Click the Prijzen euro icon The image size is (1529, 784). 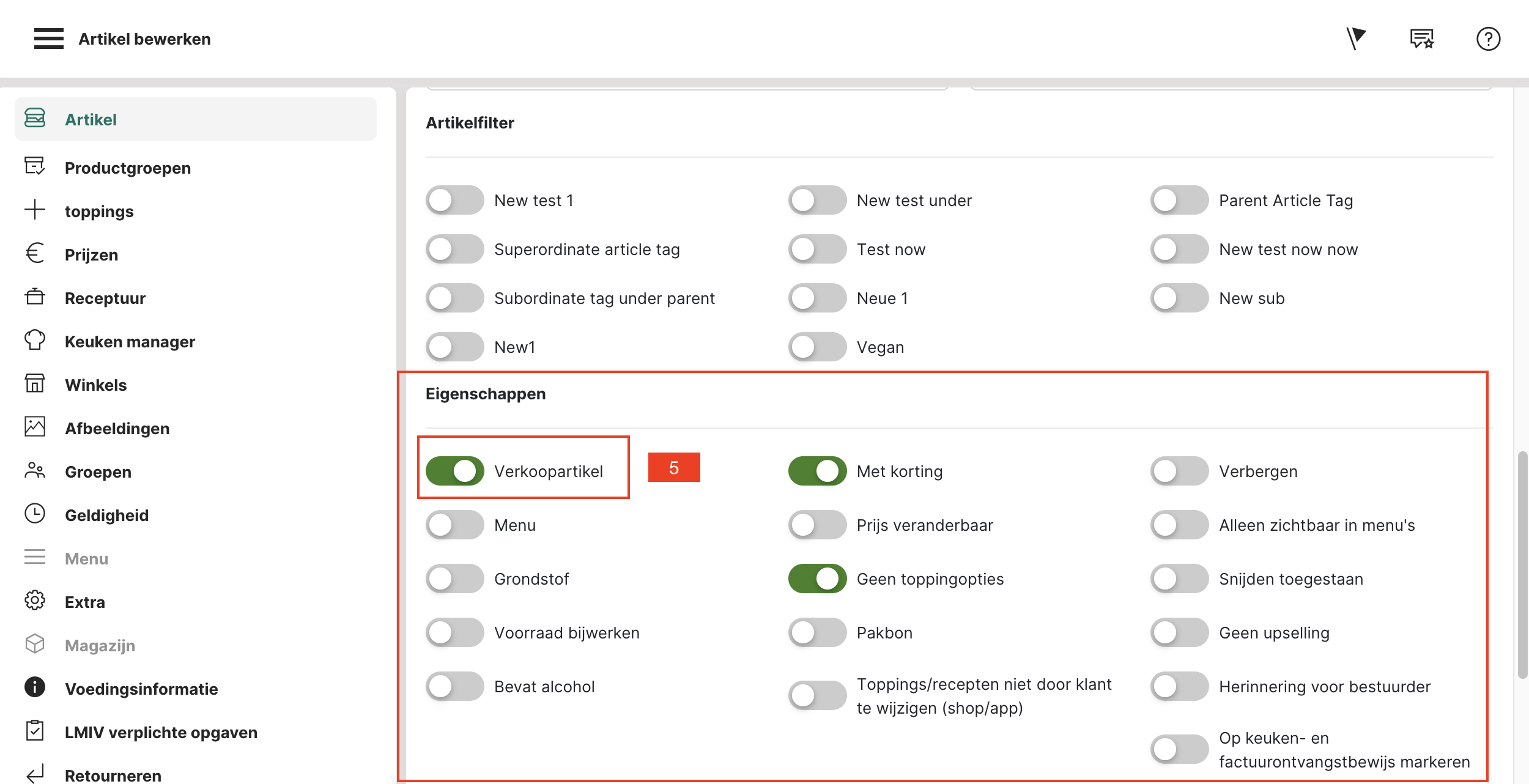(x=35, y=254)
